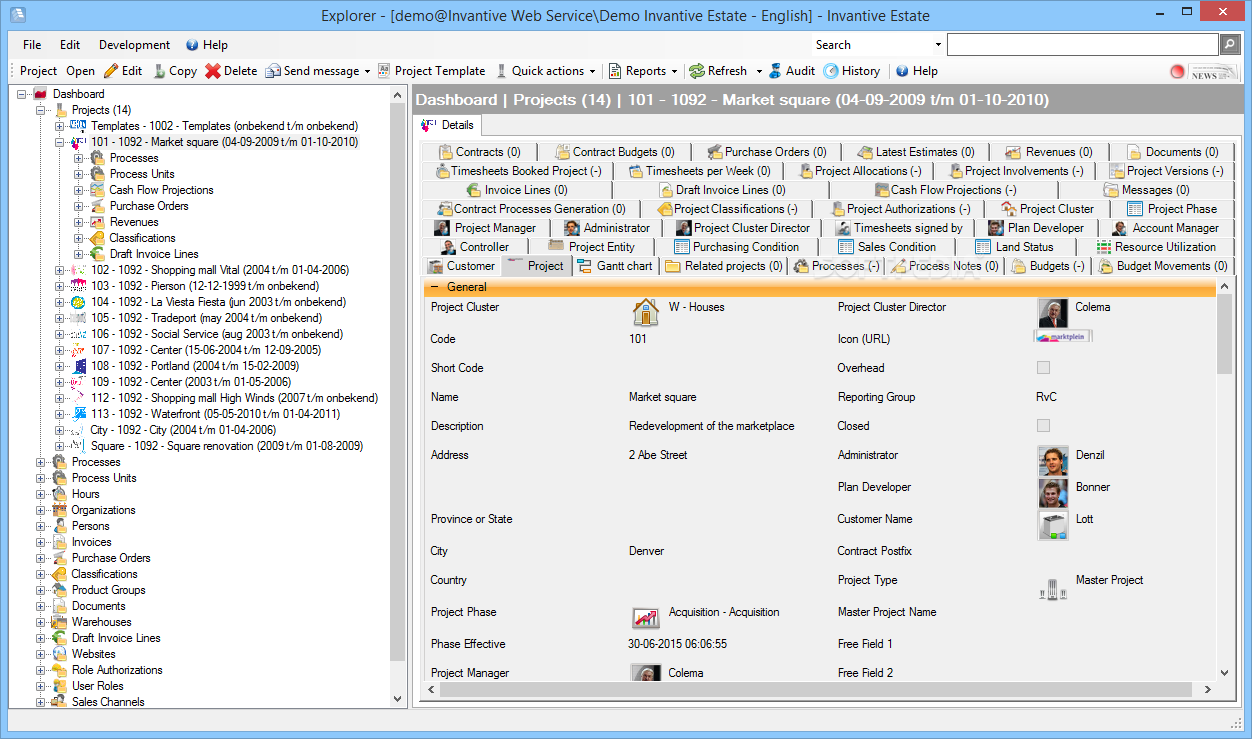Select the Warehouses tree item
1252x739 pixels.
(101, 622)
